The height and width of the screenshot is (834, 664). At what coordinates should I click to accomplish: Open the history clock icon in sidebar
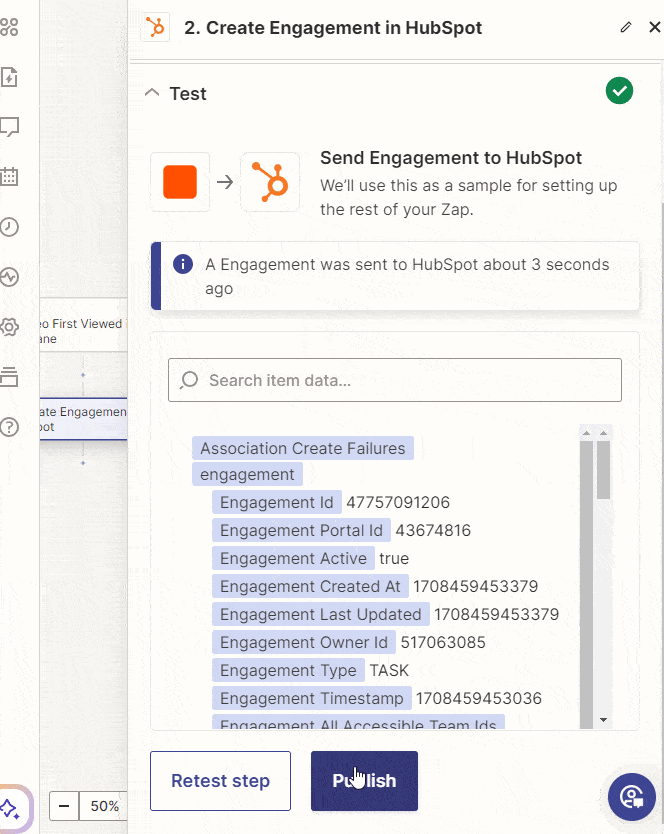[9, 227]
